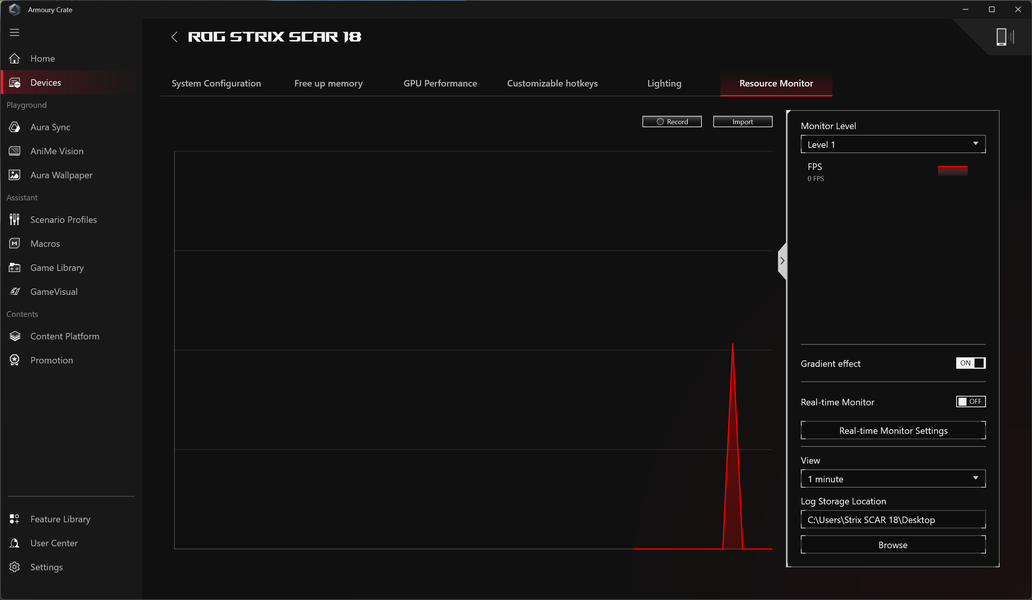Click the Game Library icon

(x=14, y=268)
